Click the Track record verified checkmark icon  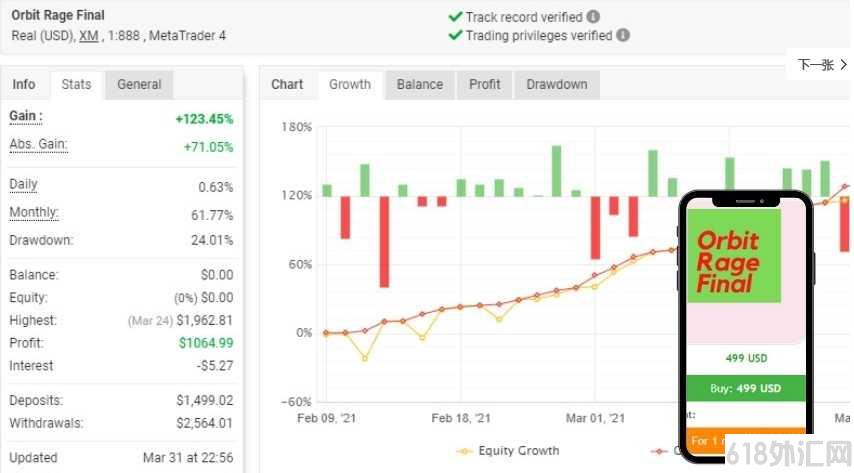pyautogui.click(x=456, y=17)
